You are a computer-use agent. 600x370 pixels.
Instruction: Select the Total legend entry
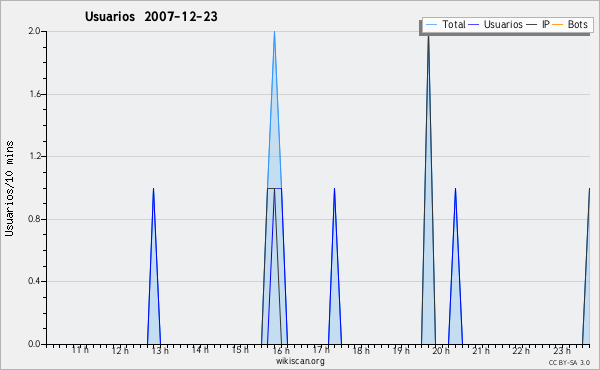(x=445, y=24)
